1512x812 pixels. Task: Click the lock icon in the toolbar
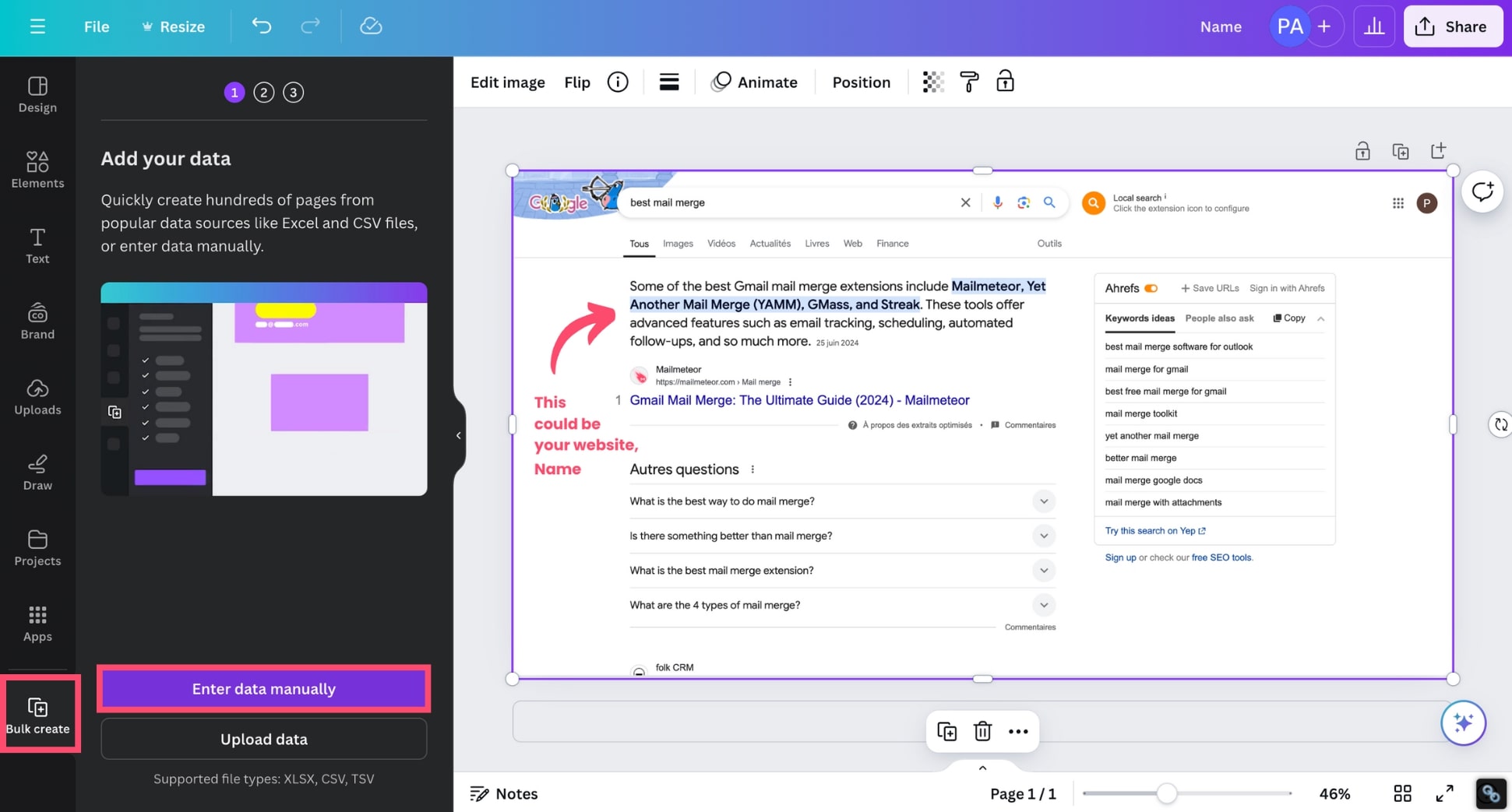pos(1005,81)
